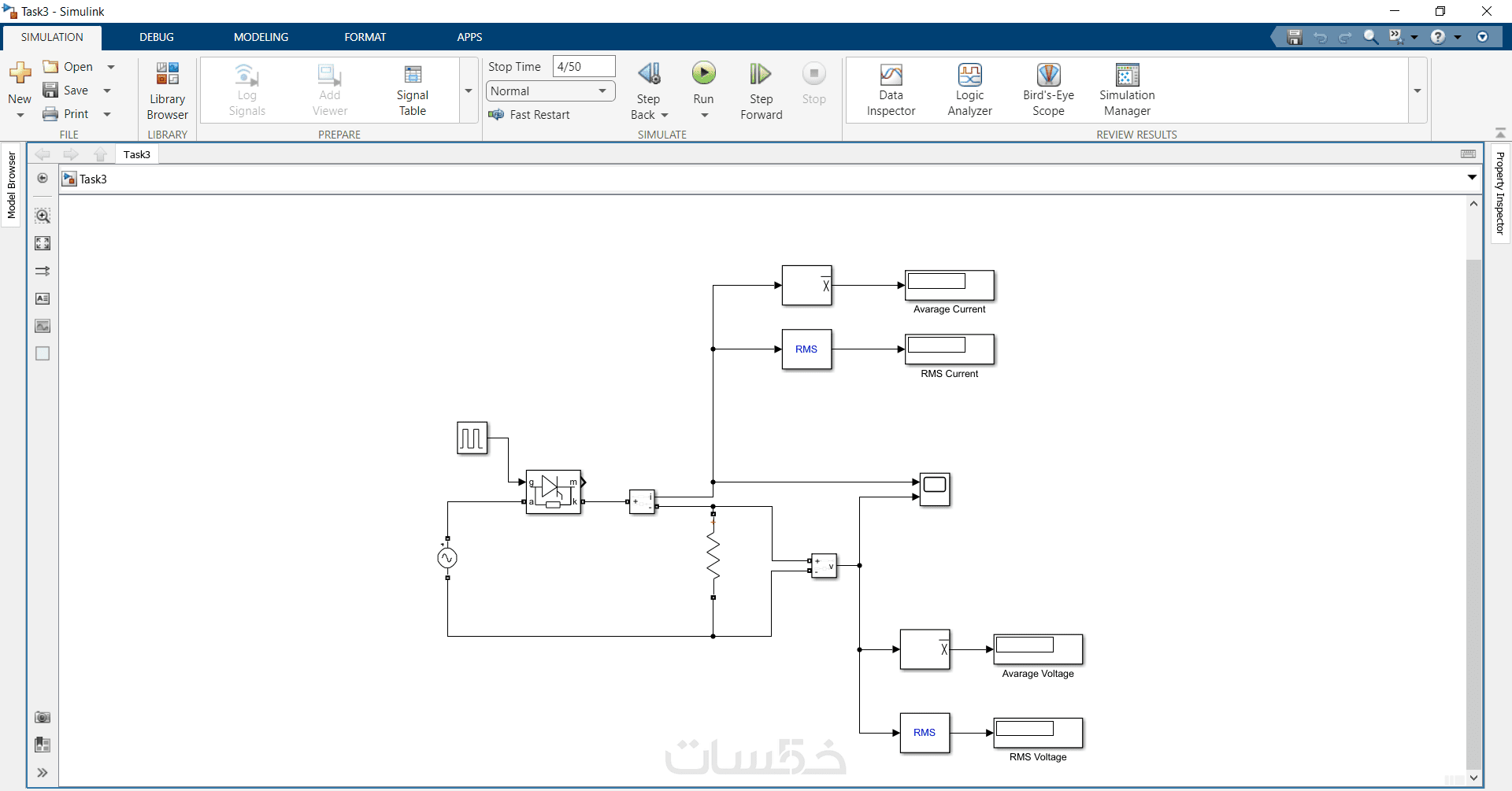The width and height of the screenshot is (1512, 791).
Task: Switch to the SIMULATION tab
Action: pyautogui.click(x=52, y=37)
